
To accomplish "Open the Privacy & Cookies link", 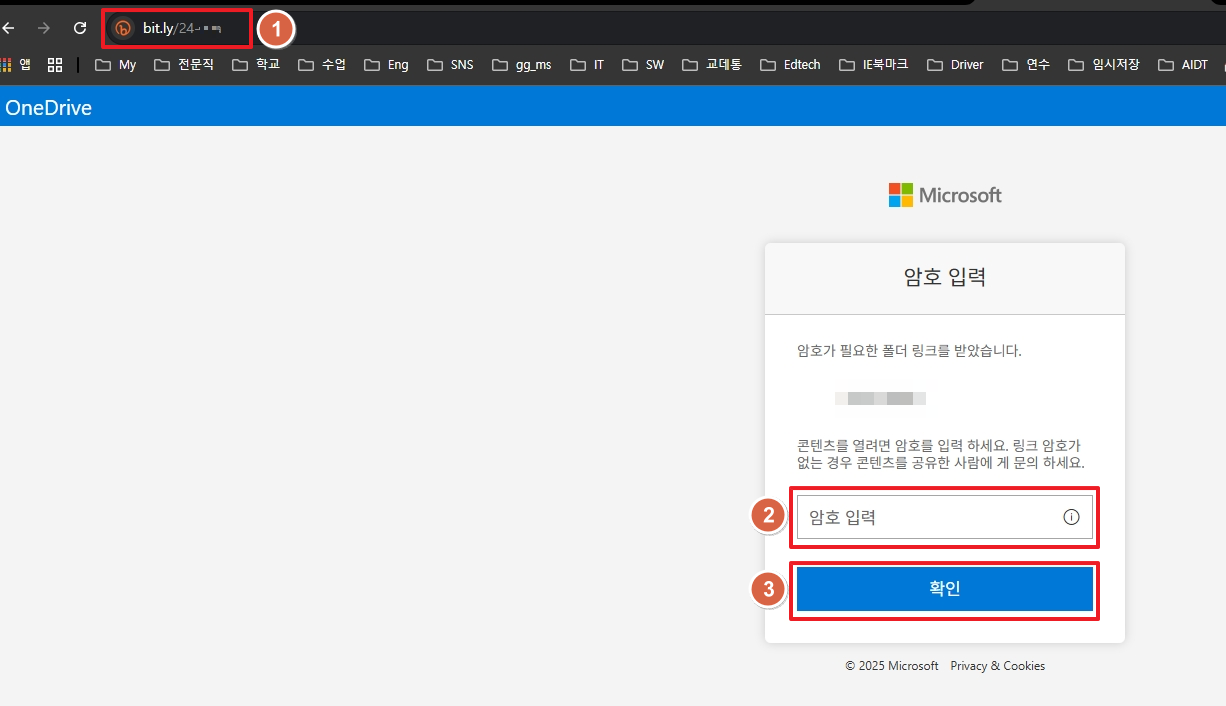I will [998, 666].
